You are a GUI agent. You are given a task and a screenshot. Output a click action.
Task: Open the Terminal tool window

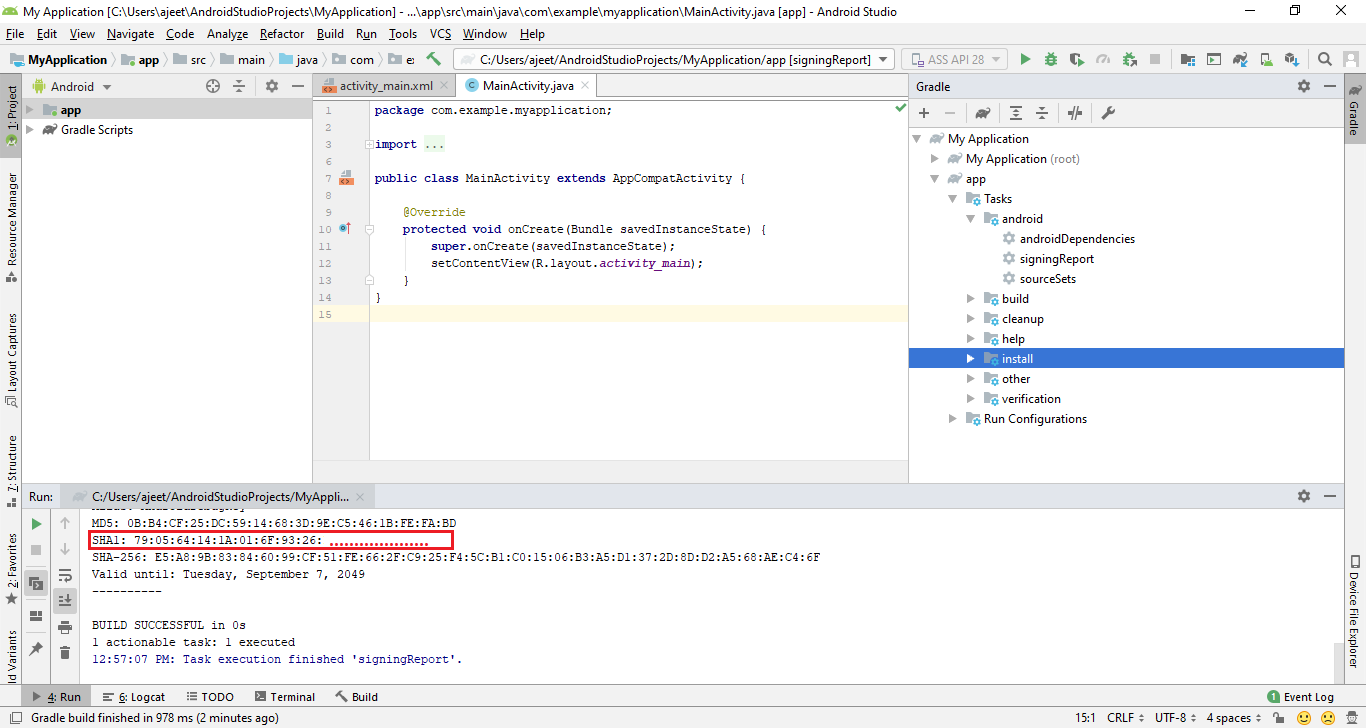[x=284, y=697]
